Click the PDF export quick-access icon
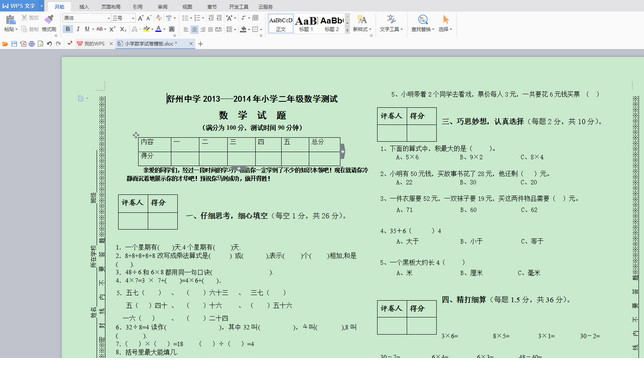The width and height of the screenshot is (644, 372). [23, 44]
